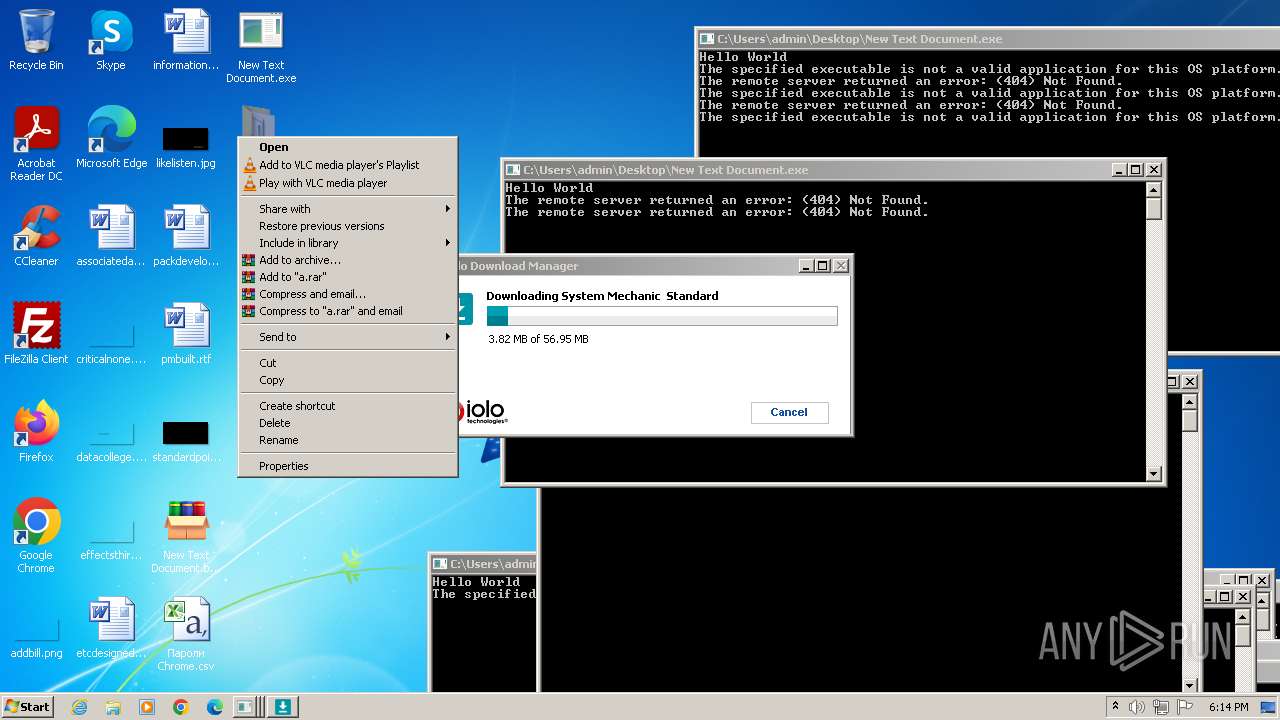Screen dimensions: 1280x720
Task: Select the etcdesigned... Word document
Action: click(111, 628)
